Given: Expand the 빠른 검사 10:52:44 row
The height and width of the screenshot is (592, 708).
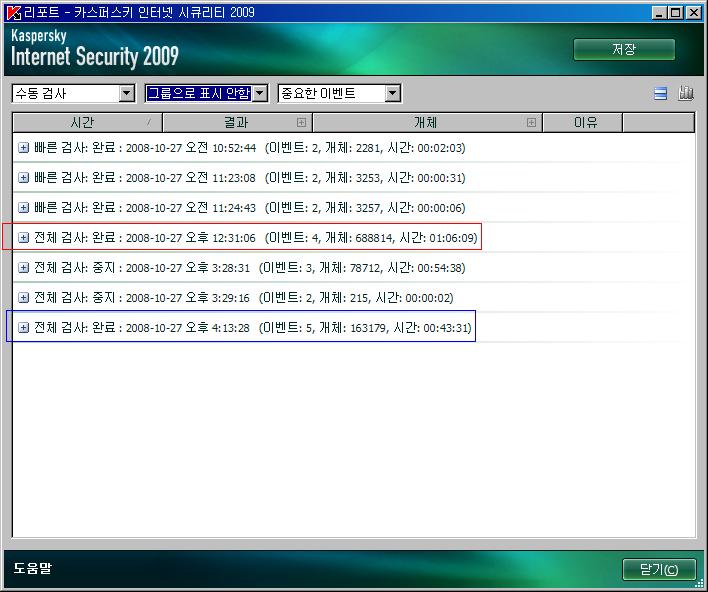Looking at the screenshot, I should point(23,148).
